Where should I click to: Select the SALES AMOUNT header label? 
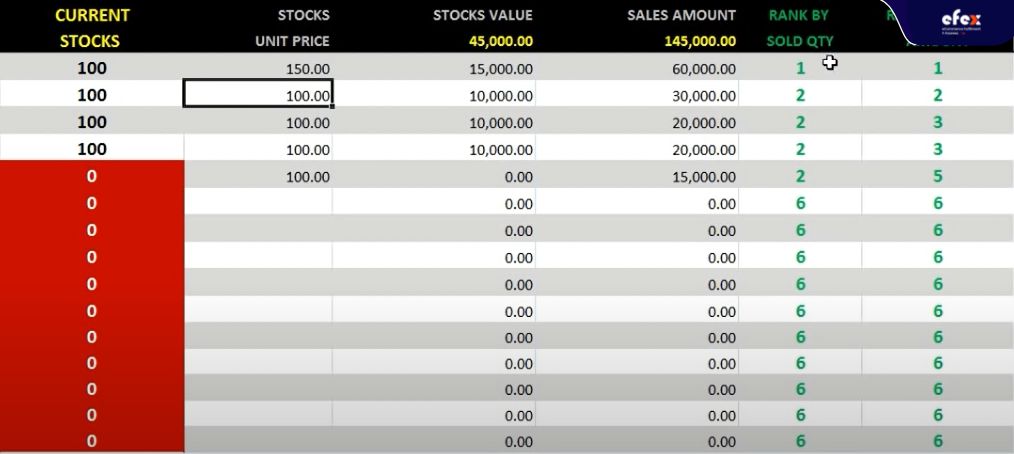(x=681, y=15)
